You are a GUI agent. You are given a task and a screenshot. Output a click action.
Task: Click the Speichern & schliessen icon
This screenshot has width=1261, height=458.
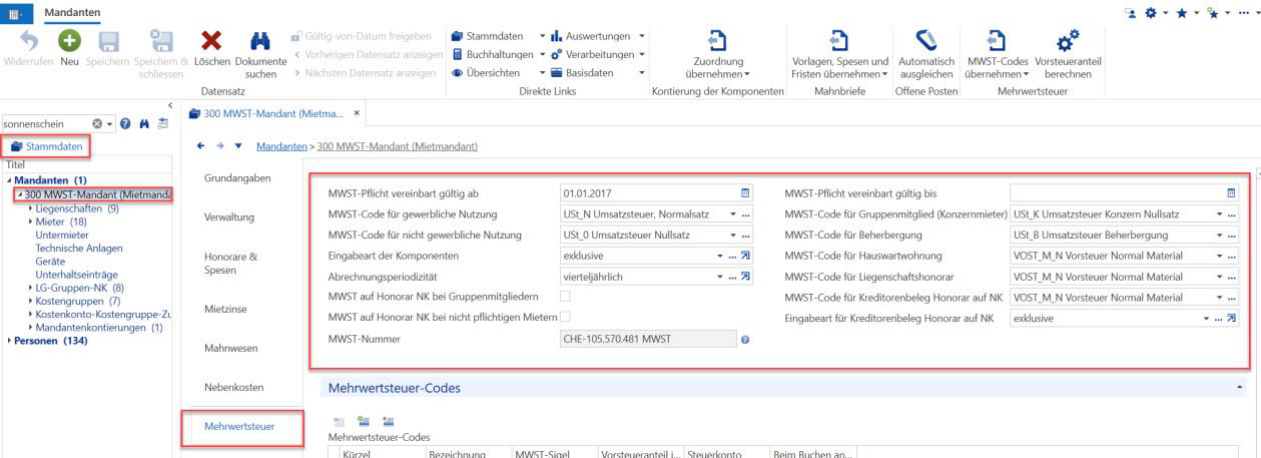[161, 41]
